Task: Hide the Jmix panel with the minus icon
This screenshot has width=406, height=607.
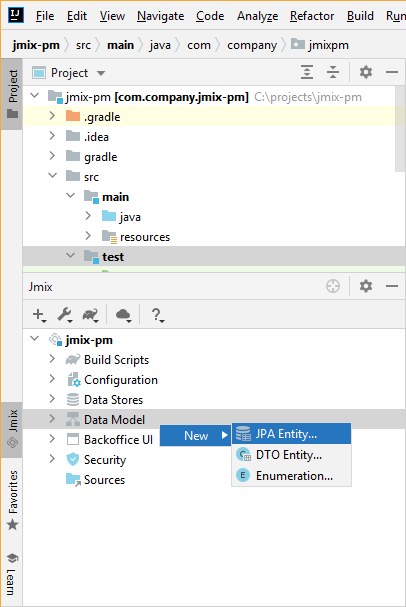Action: tap(392, 286)
